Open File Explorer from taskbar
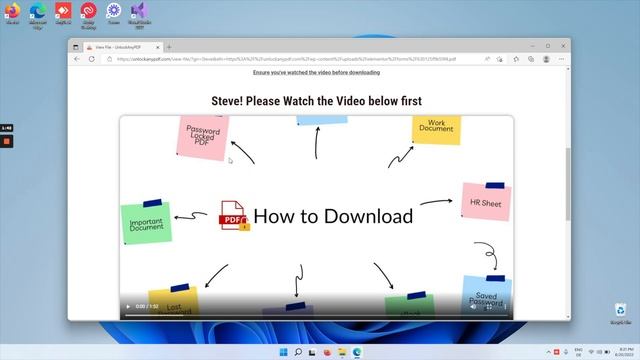Image resolution: width=640 pixels, height=360 pixels. pyautogui.click(x=342, y=352)
